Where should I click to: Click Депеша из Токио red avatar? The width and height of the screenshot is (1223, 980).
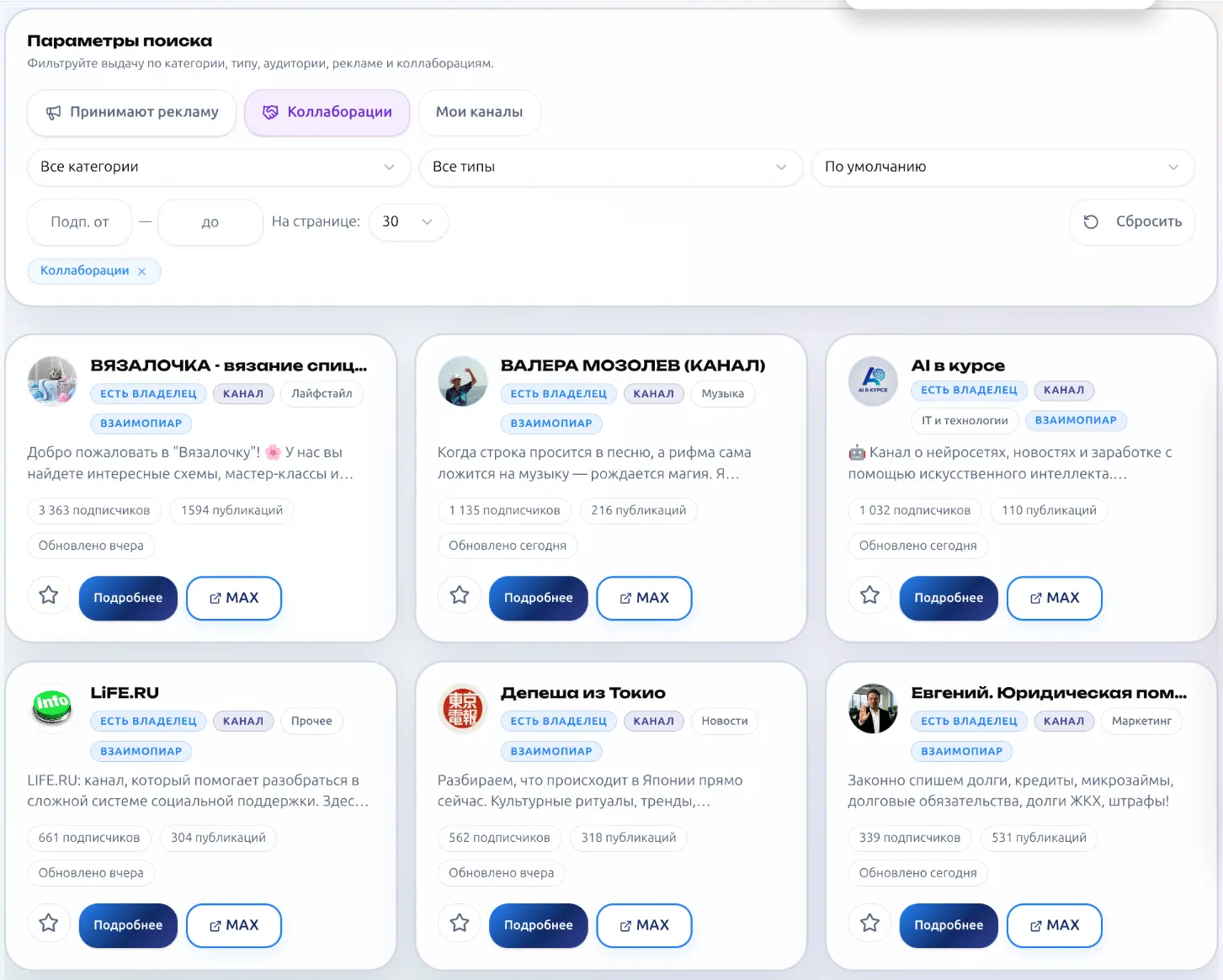click(x=463, y=708)
